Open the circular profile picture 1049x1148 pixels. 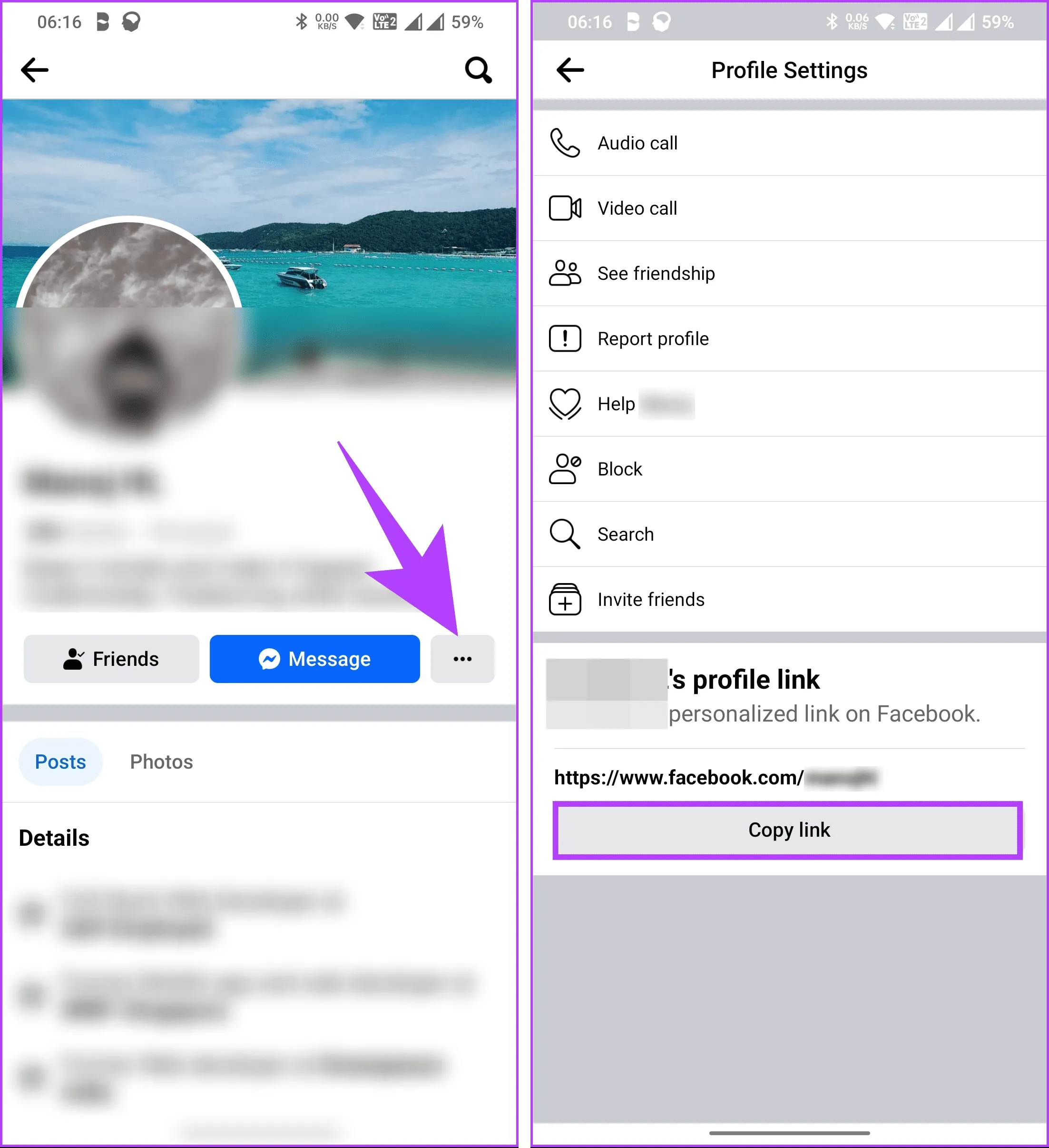point(129,327)
